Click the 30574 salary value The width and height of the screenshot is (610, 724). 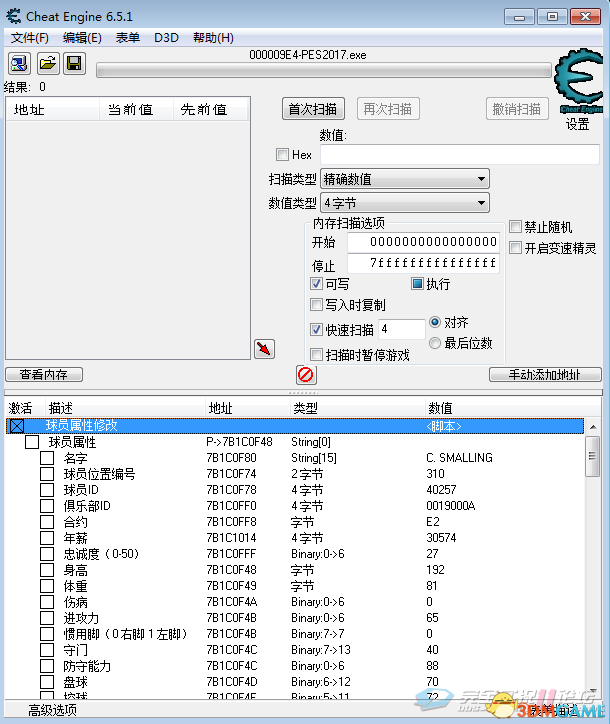coord(441,538)
